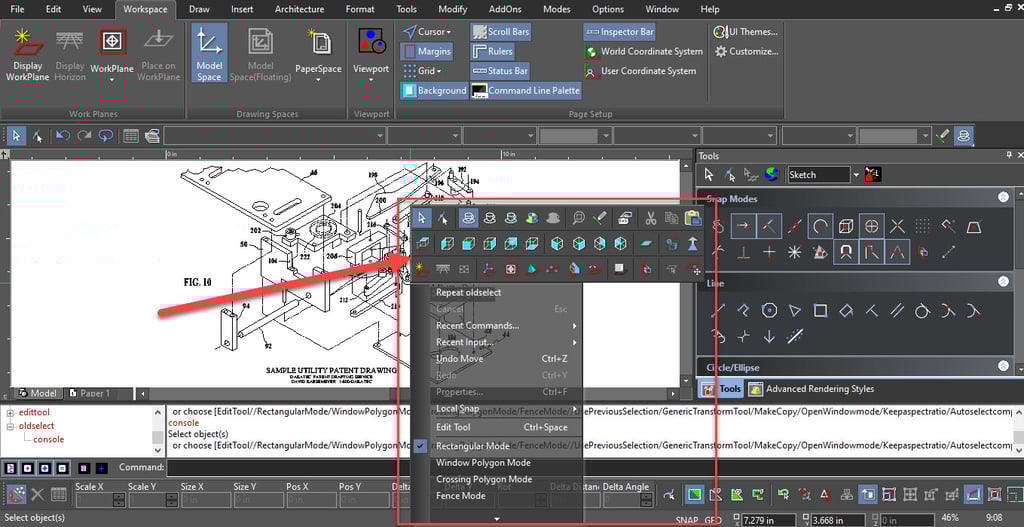
Task: Click the Paste clipboard icon in floating toolbar
Action: click(x=693, y=218)
